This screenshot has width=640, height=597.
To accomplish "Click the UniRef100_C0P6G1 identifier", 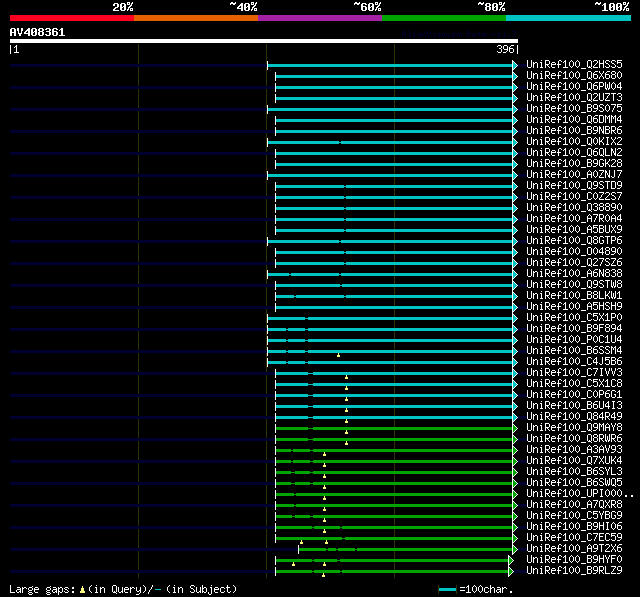I will [x=574, y=395].
